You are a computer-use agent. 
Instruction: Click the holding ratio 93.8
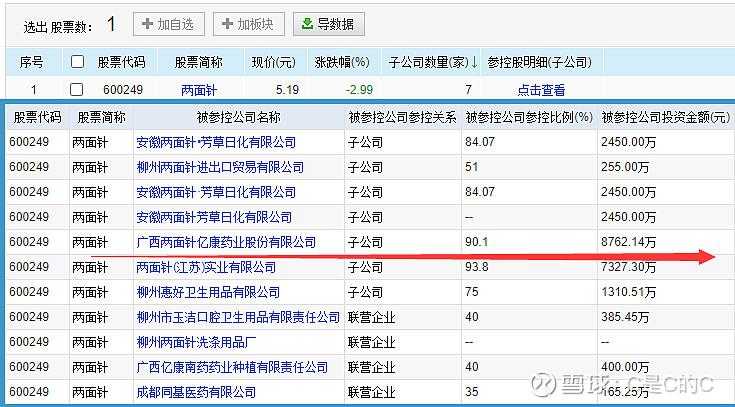tap(477, 267)
